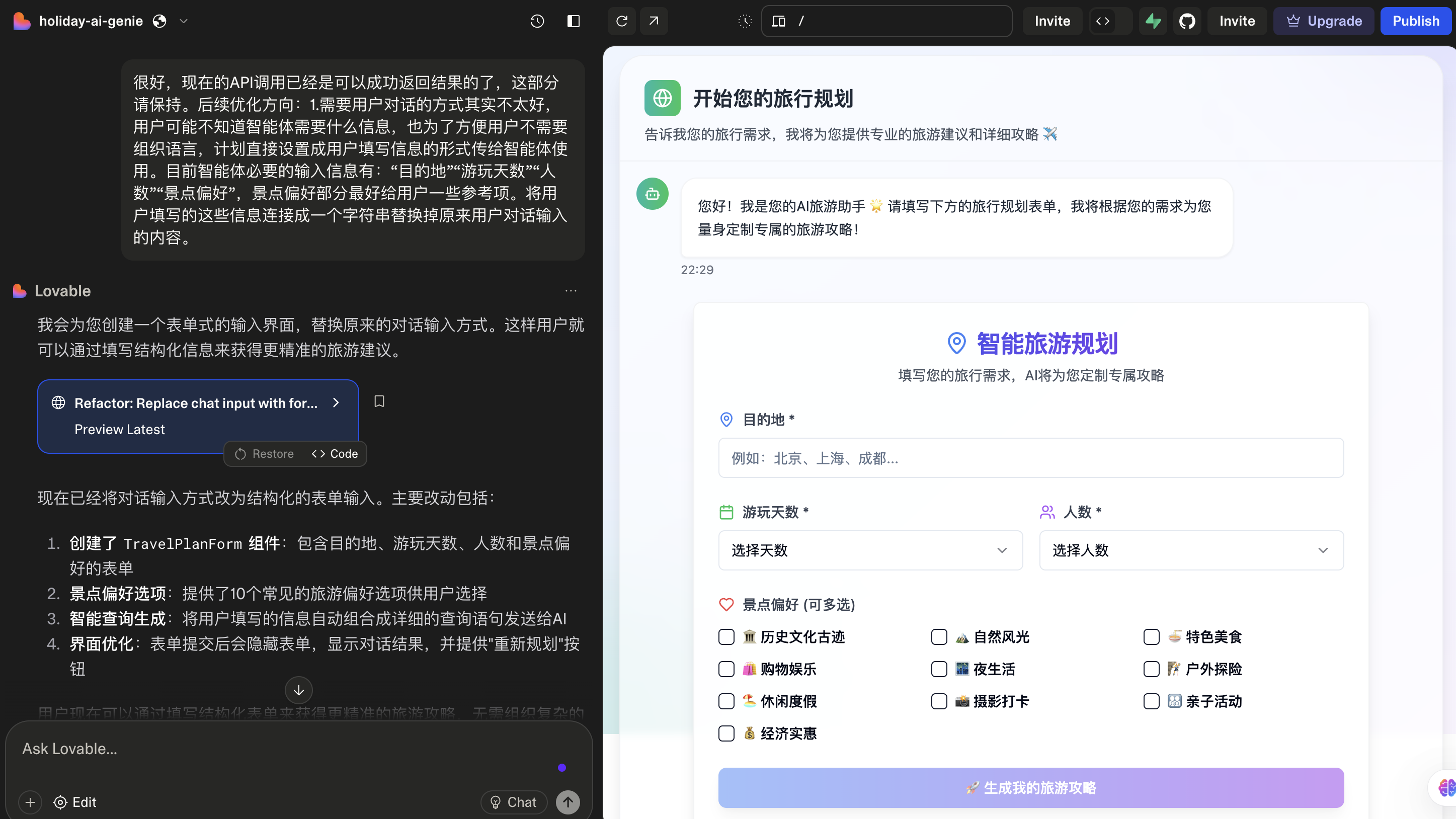Click the green globe app logo in preview
The image size is (1456, 819).
pos(663,98)
